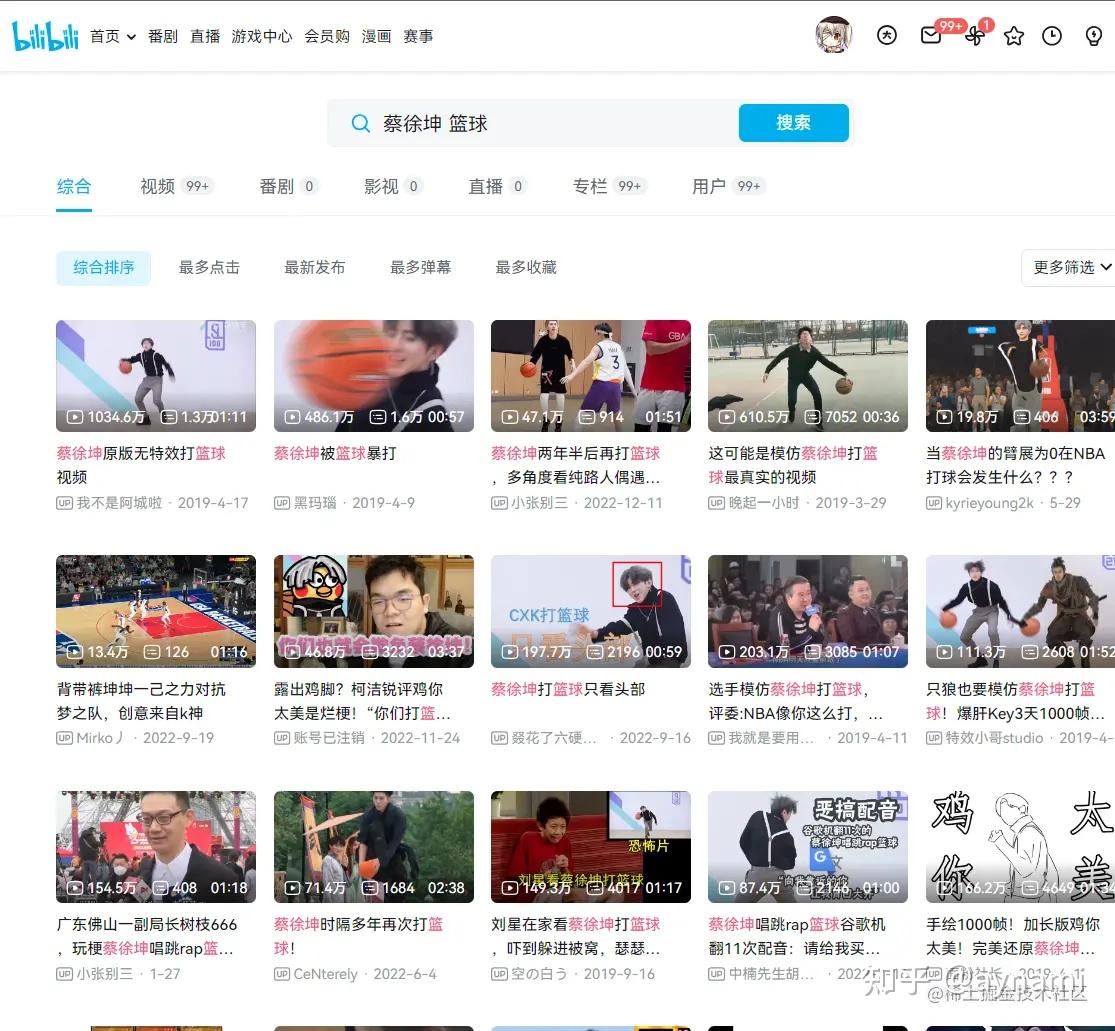Sort results by 最多点击
The image size is (1115, 1031).
point(209,268)
